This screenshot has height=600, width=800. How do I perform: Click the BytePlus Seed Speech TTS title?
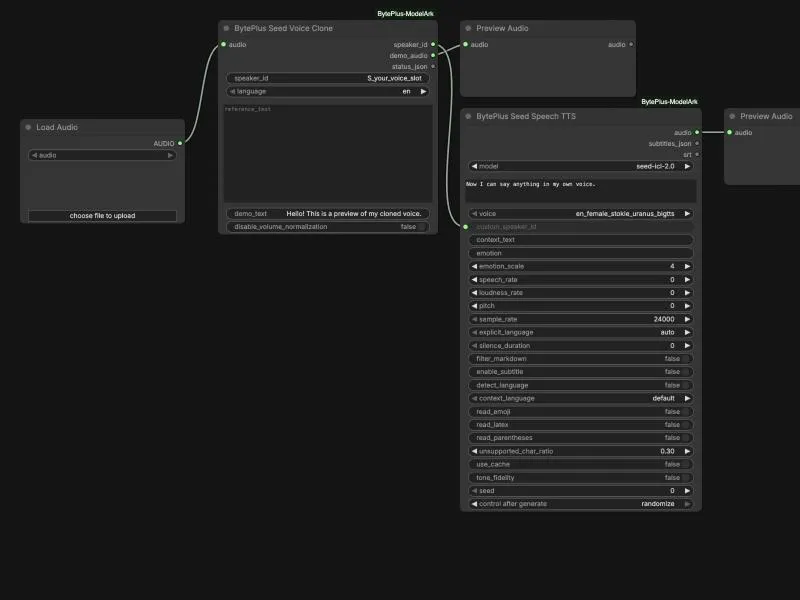[526, 116]
